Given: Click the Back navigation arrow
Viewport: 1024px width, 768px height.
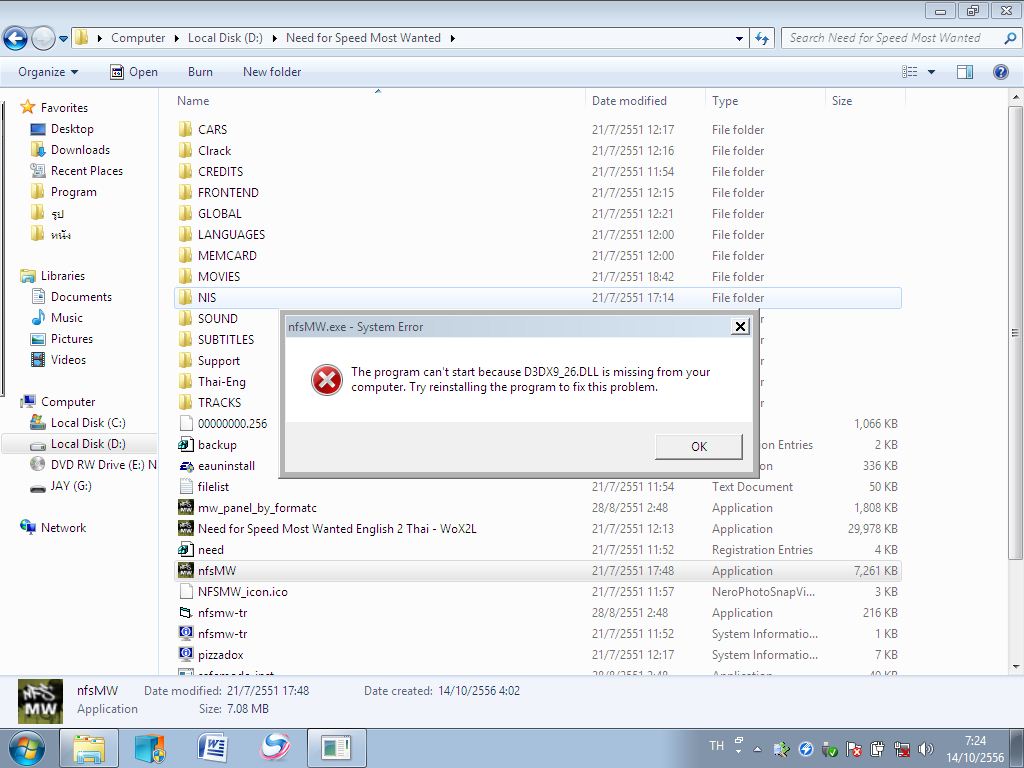Looking at the screenshot, I should click(x=15, y=39).
